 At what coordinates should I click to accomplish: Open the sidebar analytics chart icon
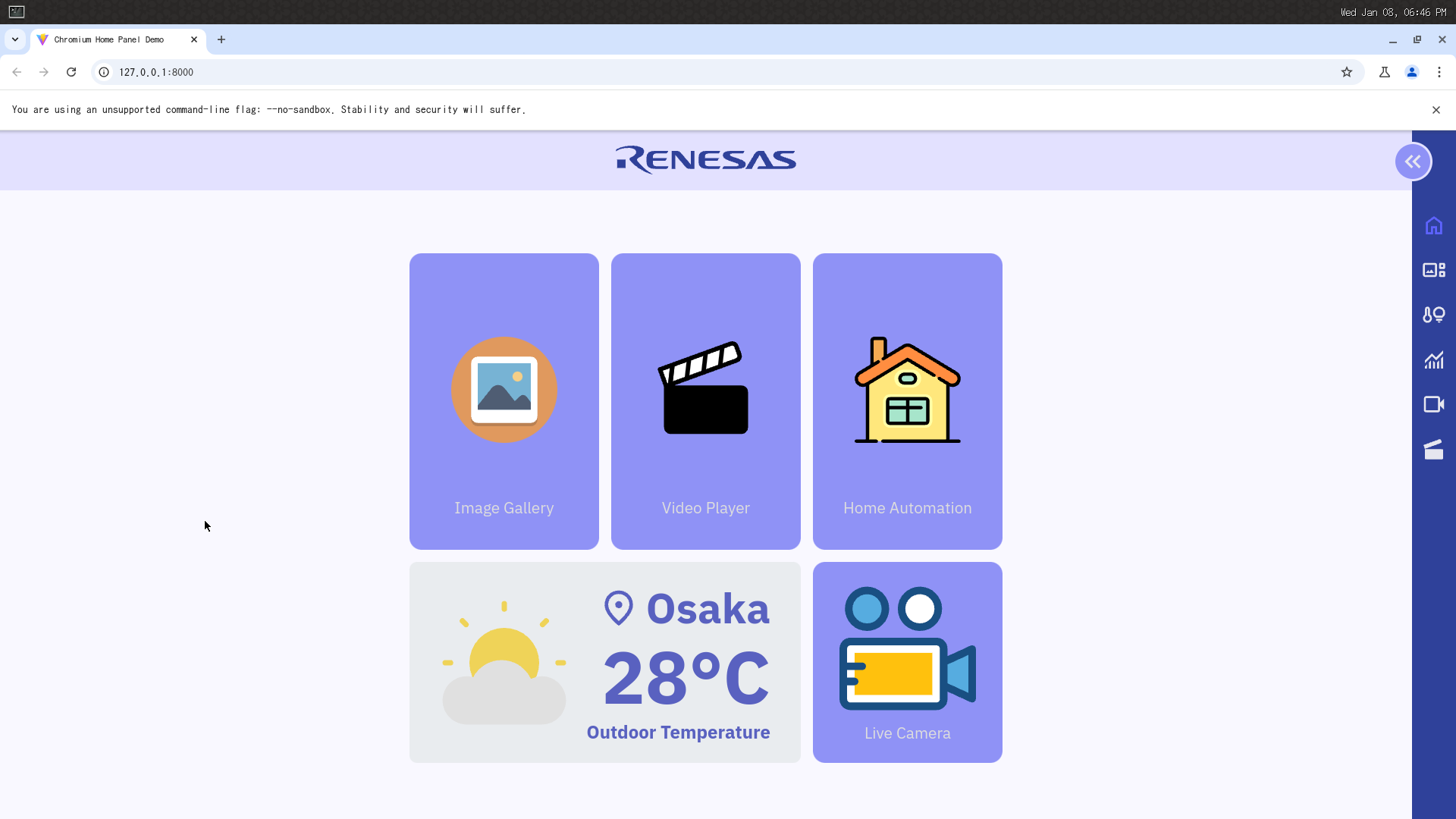coord(1433,360)
